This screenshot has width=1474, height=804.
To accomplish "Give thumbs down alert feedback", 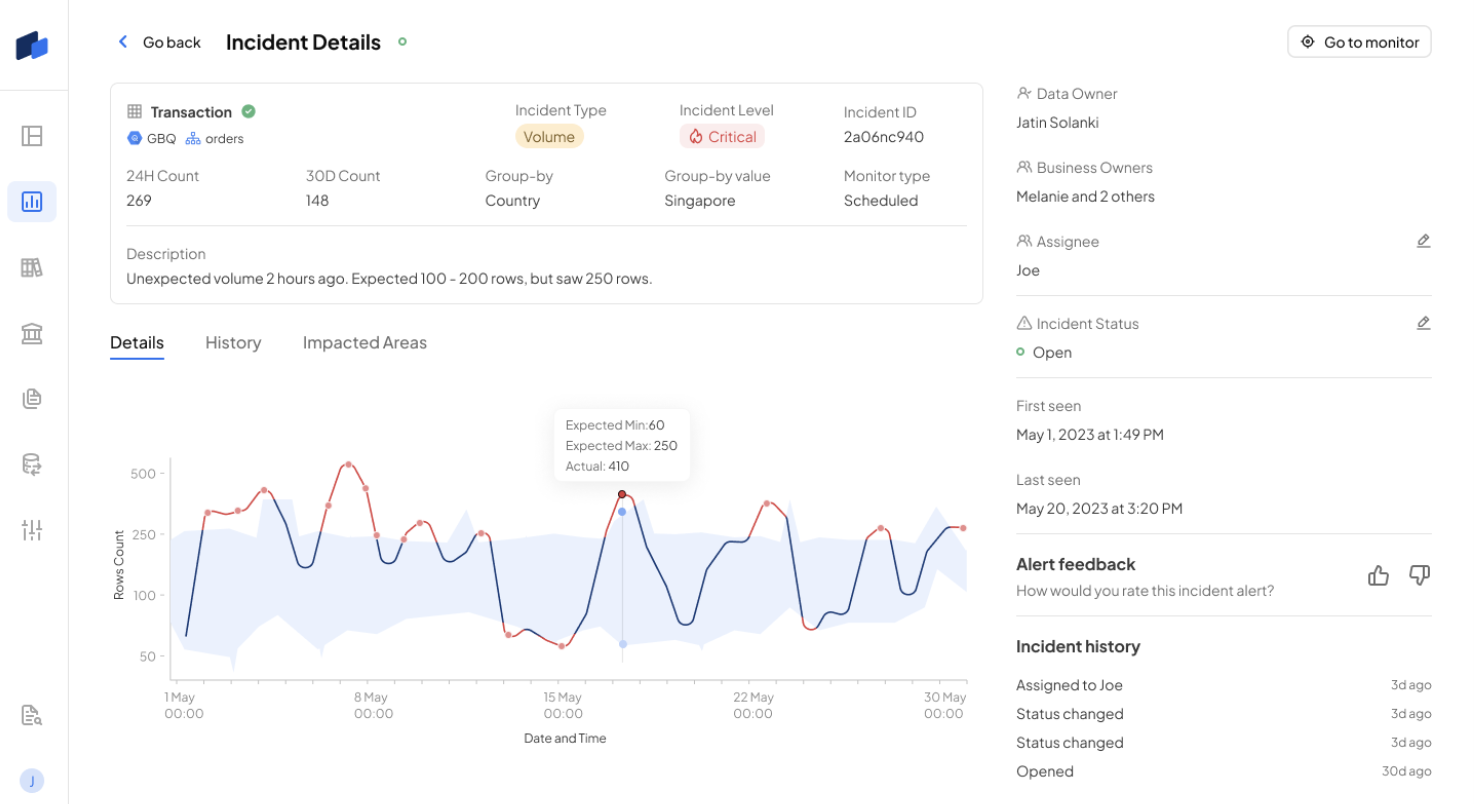I will (x=1419, y=575).
